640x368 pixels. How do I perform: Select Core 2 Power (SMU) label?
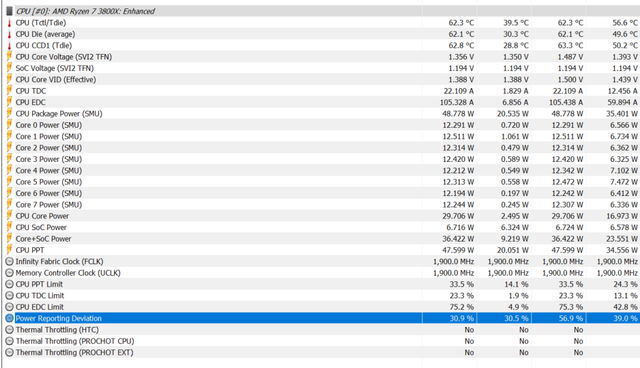(x=49, y=148)
